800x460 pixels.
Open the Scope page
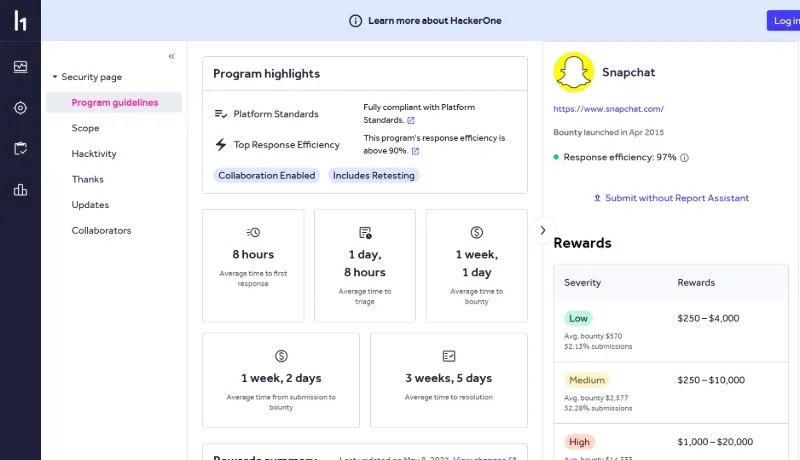pyautogui.click(x=85, y=128)
